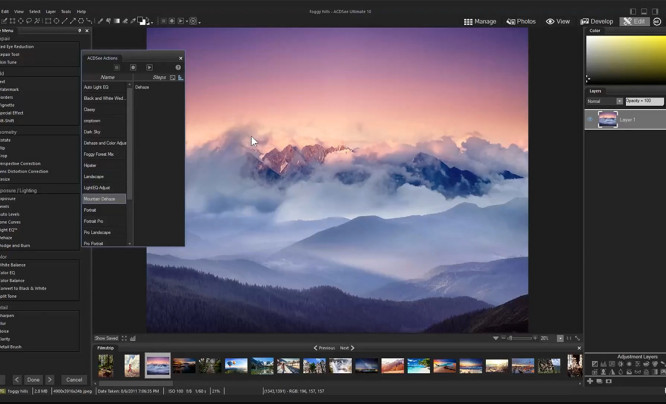This screenshot has height=404, width=666.
Task: Swap foreground and background color swatches in toolbar
Action: (x=147, y=18)
